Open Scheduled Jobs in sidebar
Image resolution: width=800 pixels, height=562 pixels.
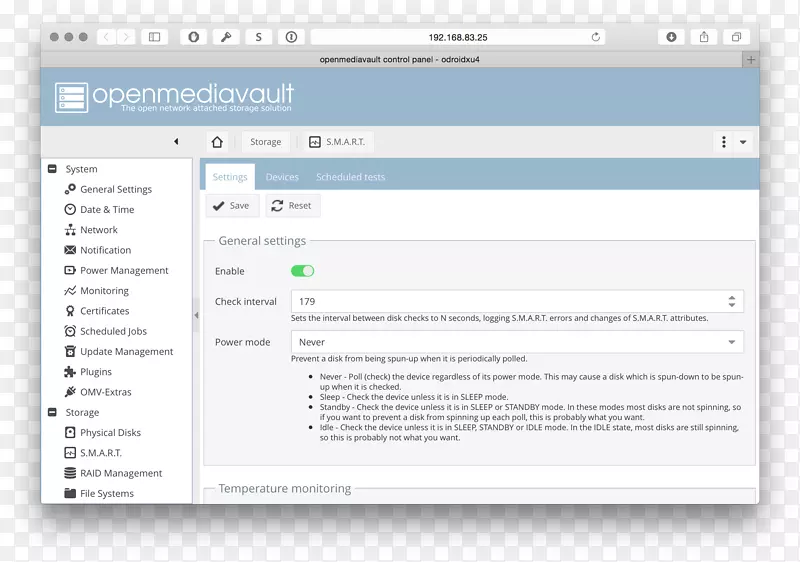[113, 331]
